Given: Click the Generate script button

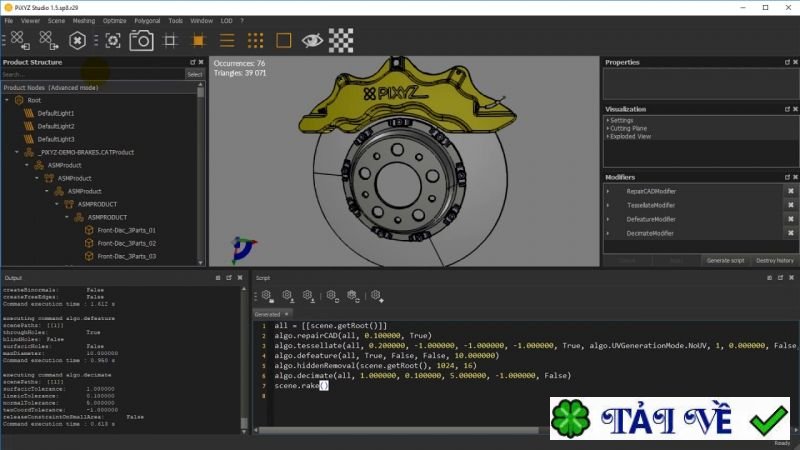Looking at the screenshot, I should pyautogui.click(x=723, y=260).
